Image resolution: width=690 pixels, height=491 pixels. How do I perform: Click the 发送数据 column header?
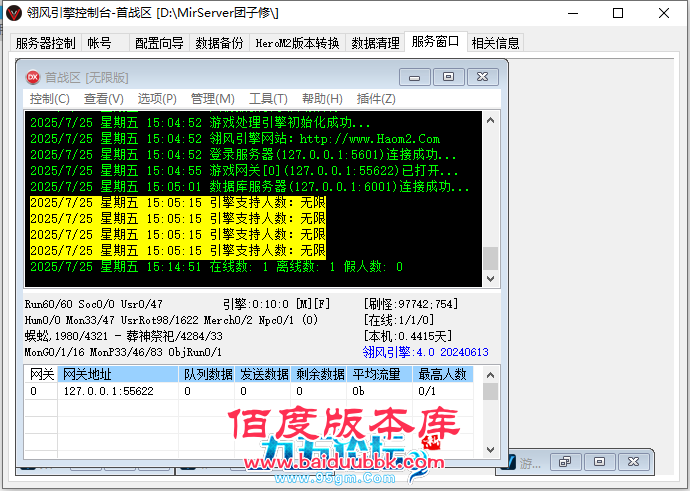[x=263, y=374]
